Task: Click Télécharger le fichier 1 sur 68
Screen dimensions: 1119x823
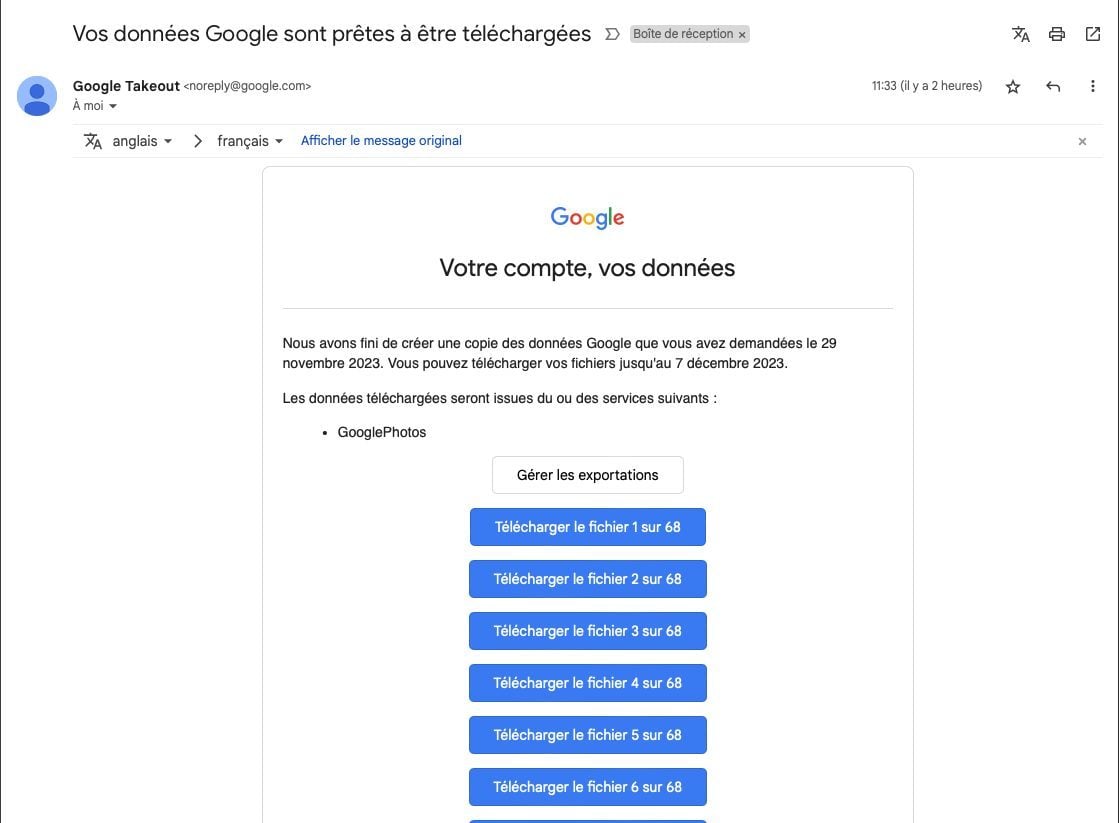Action: 587,527
